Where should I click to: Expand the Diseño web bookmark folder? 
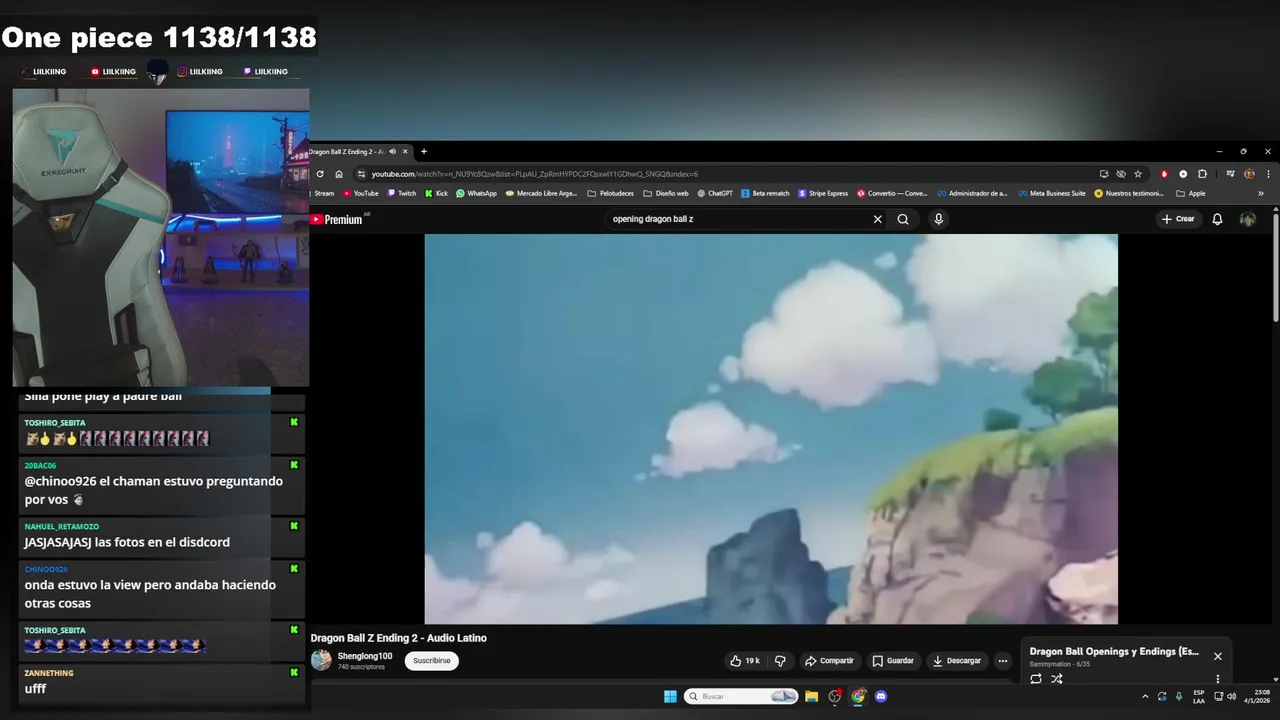click(666, 193)
